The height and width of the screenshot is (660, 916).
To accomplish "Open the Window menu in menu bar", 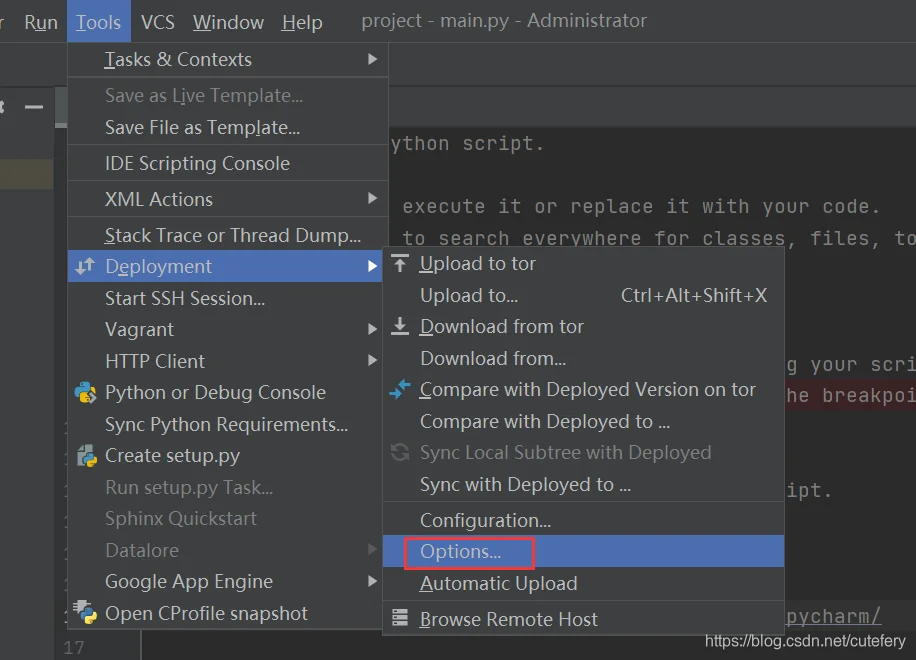I will point(228,21).
